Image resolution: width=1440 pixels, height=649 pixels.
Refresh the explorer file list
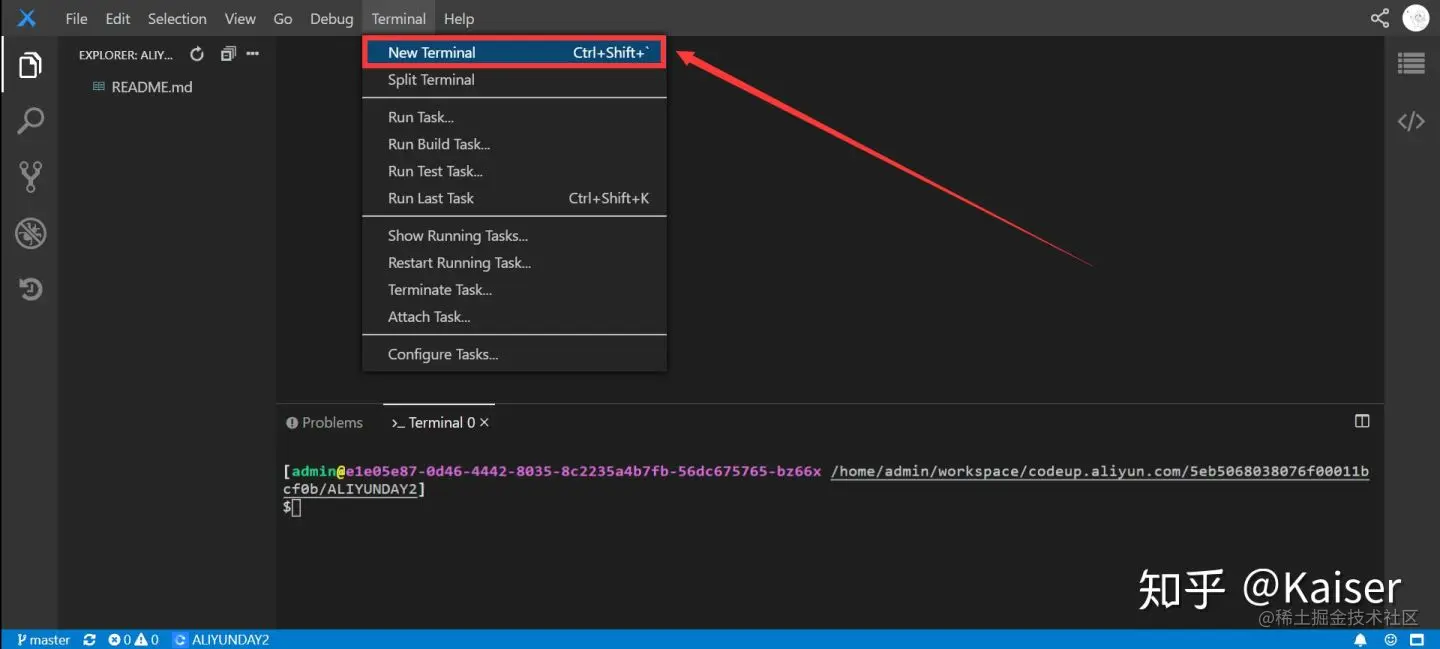click(197, 54)
